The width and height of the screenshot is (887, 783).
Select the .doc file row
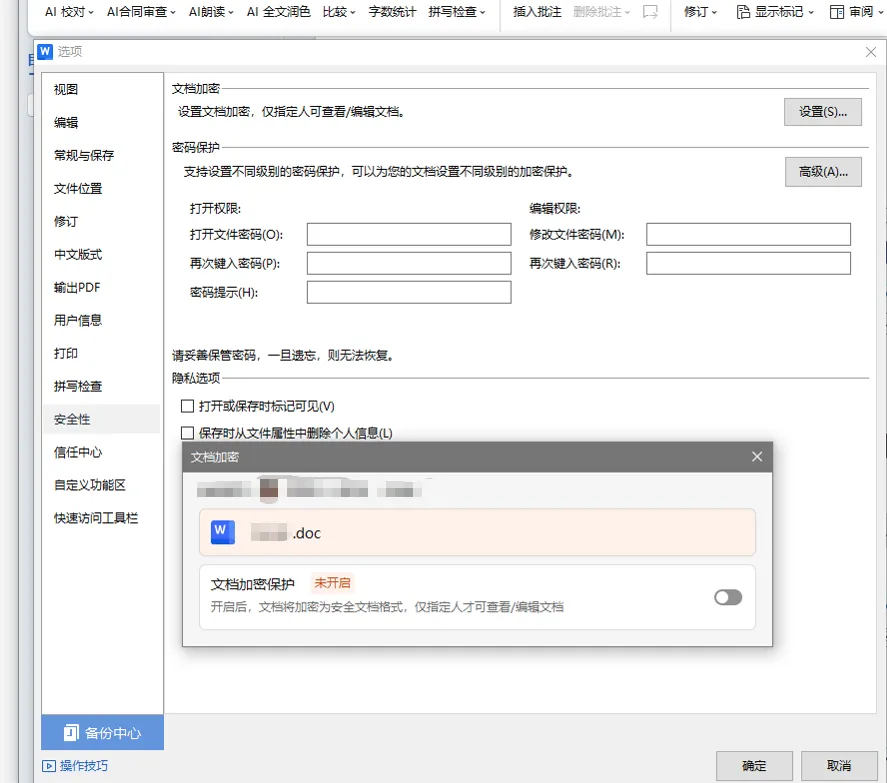tap(477, 532)
